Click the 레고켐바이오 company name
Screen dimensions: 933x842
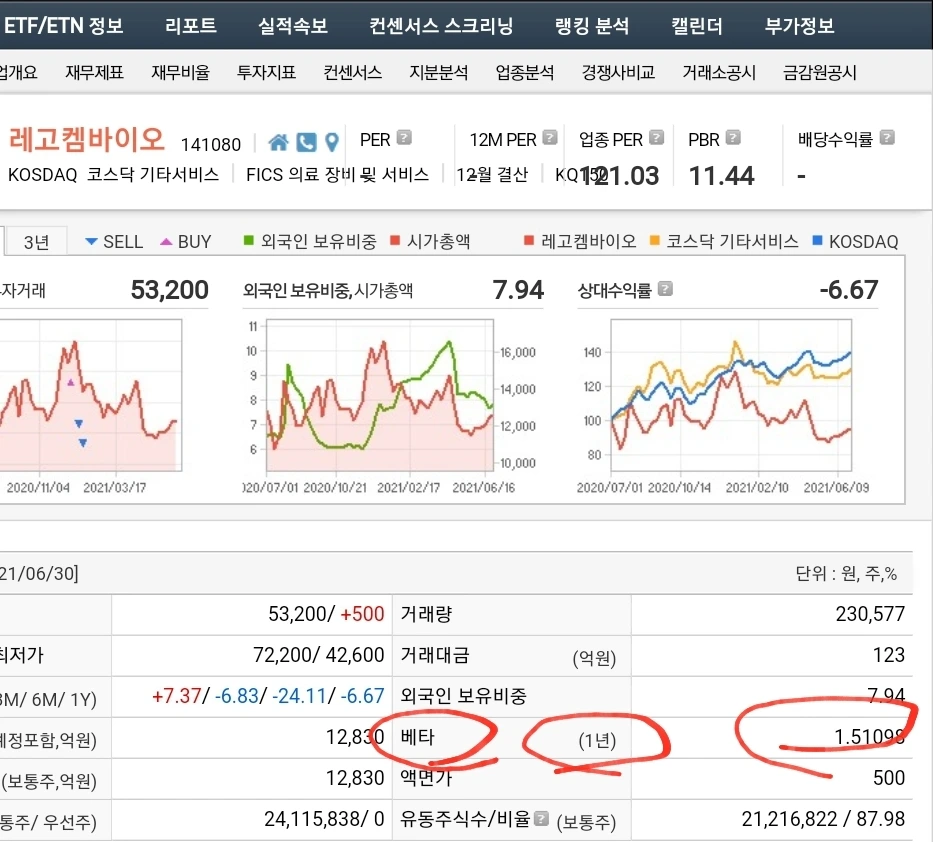[86, 139]
